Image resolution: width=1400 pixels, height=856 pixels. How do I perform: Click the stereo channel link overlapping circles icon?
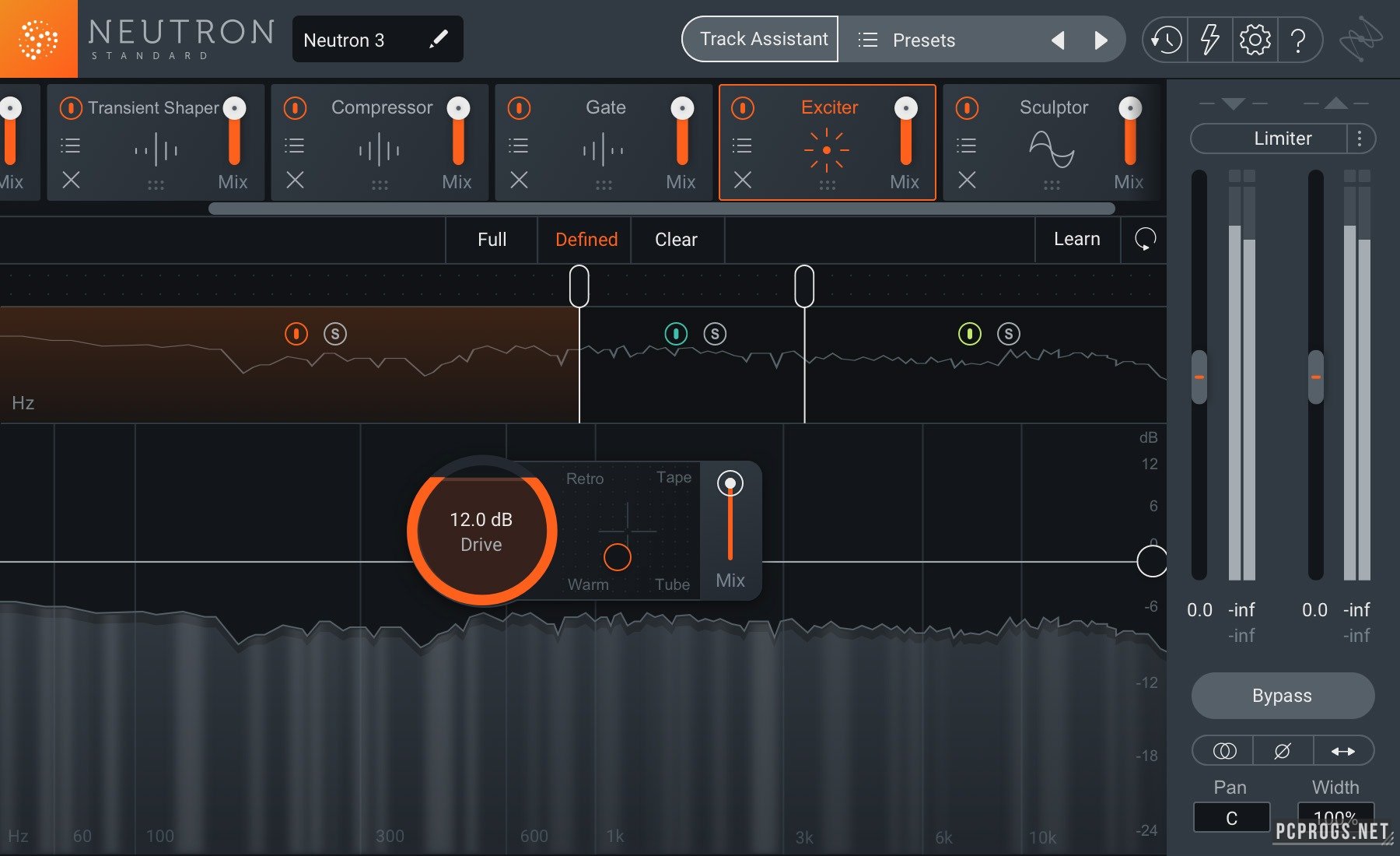click(1224, 751)
